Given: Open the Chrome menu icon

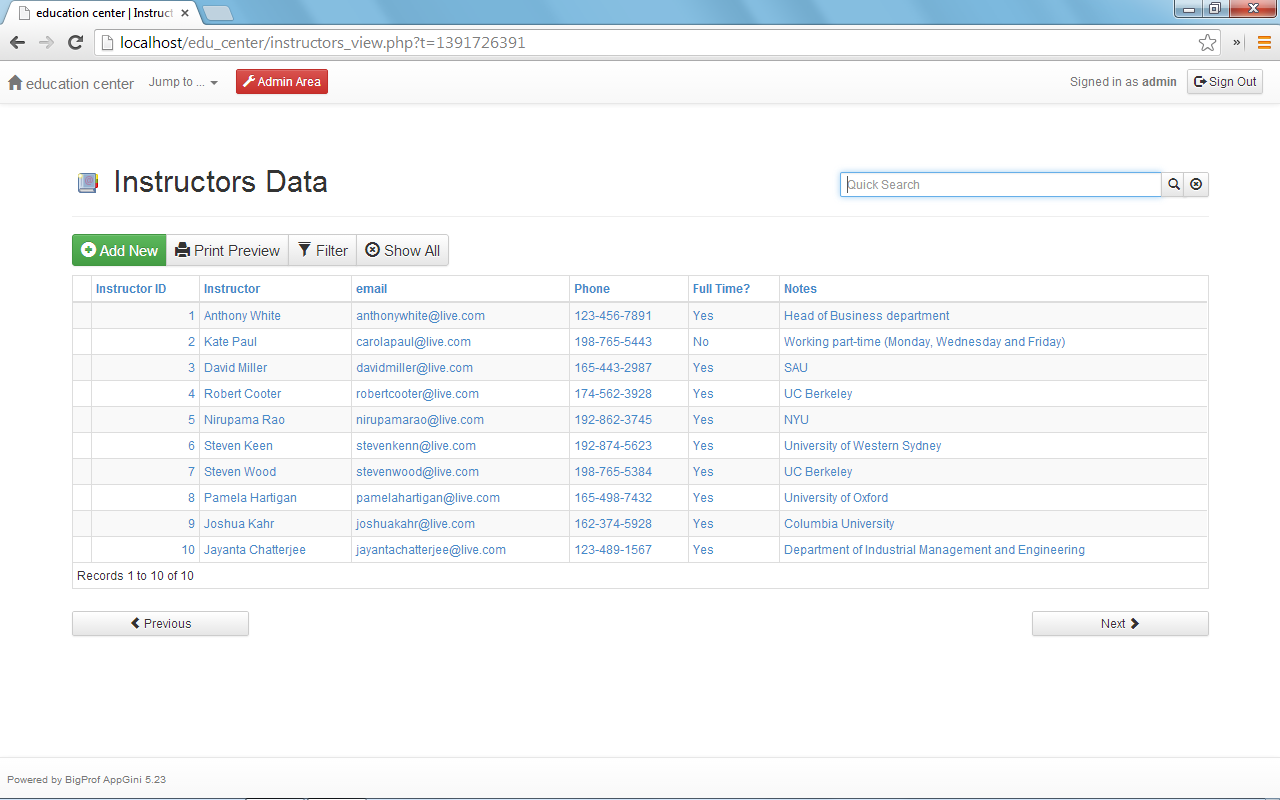Looking at the screenshot, I should [1263, 43].
